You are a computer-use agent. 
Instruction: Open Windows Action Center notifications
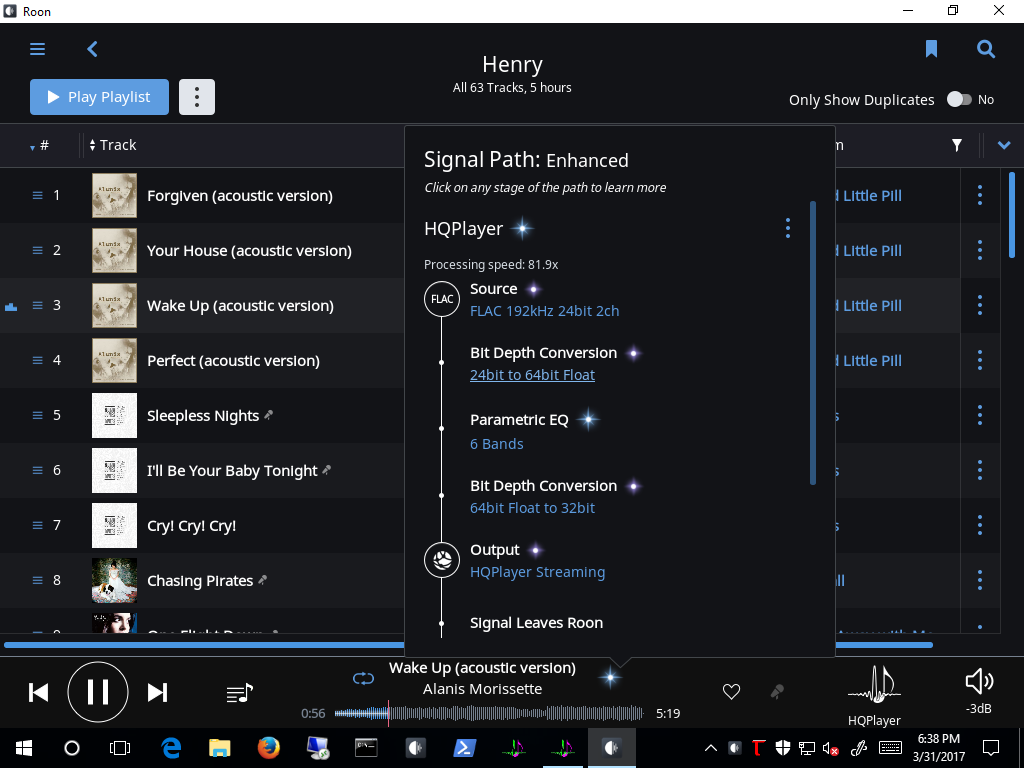(x=991, y=748)
